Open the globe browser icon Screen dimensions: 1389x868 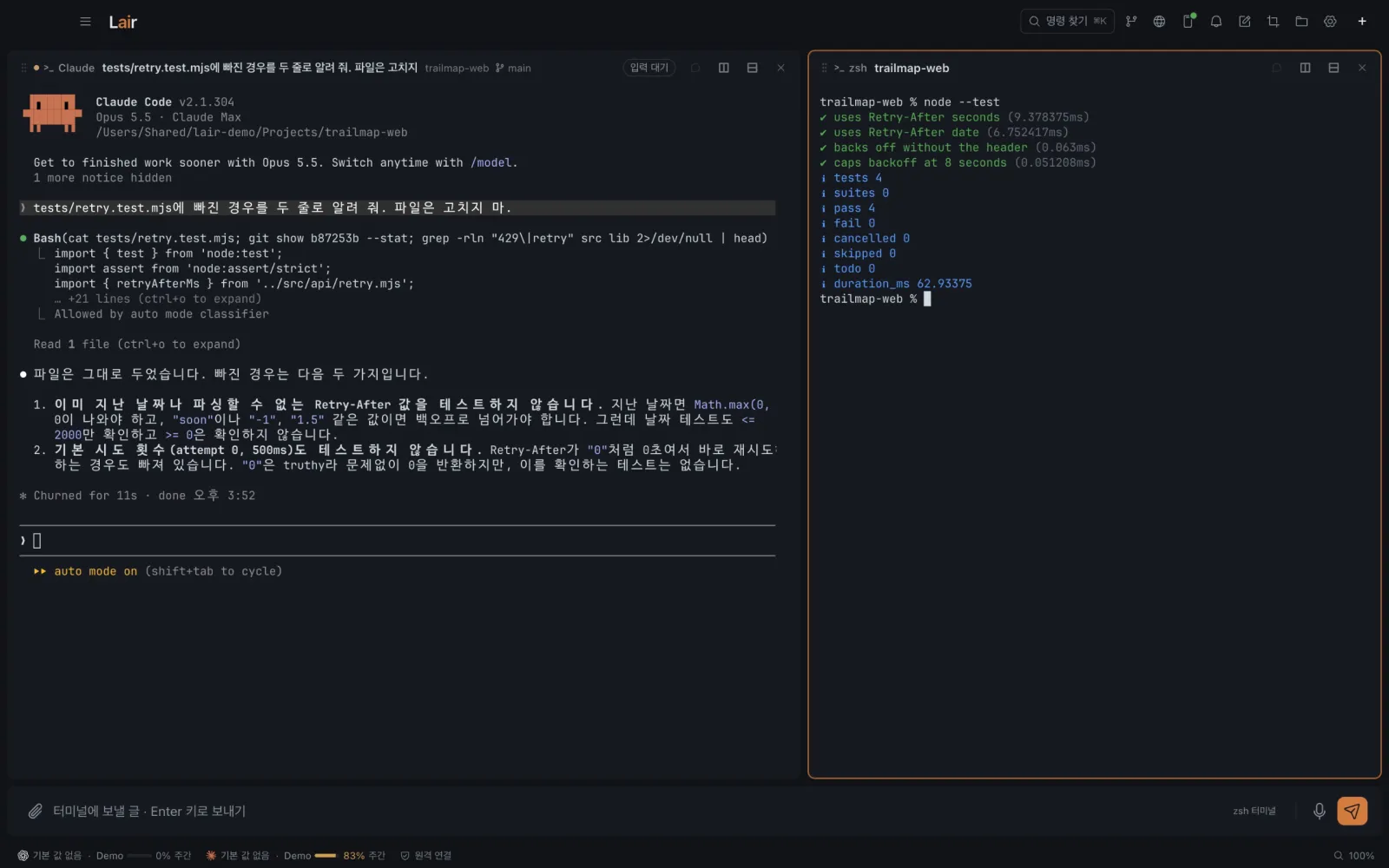pos(1159,22)
